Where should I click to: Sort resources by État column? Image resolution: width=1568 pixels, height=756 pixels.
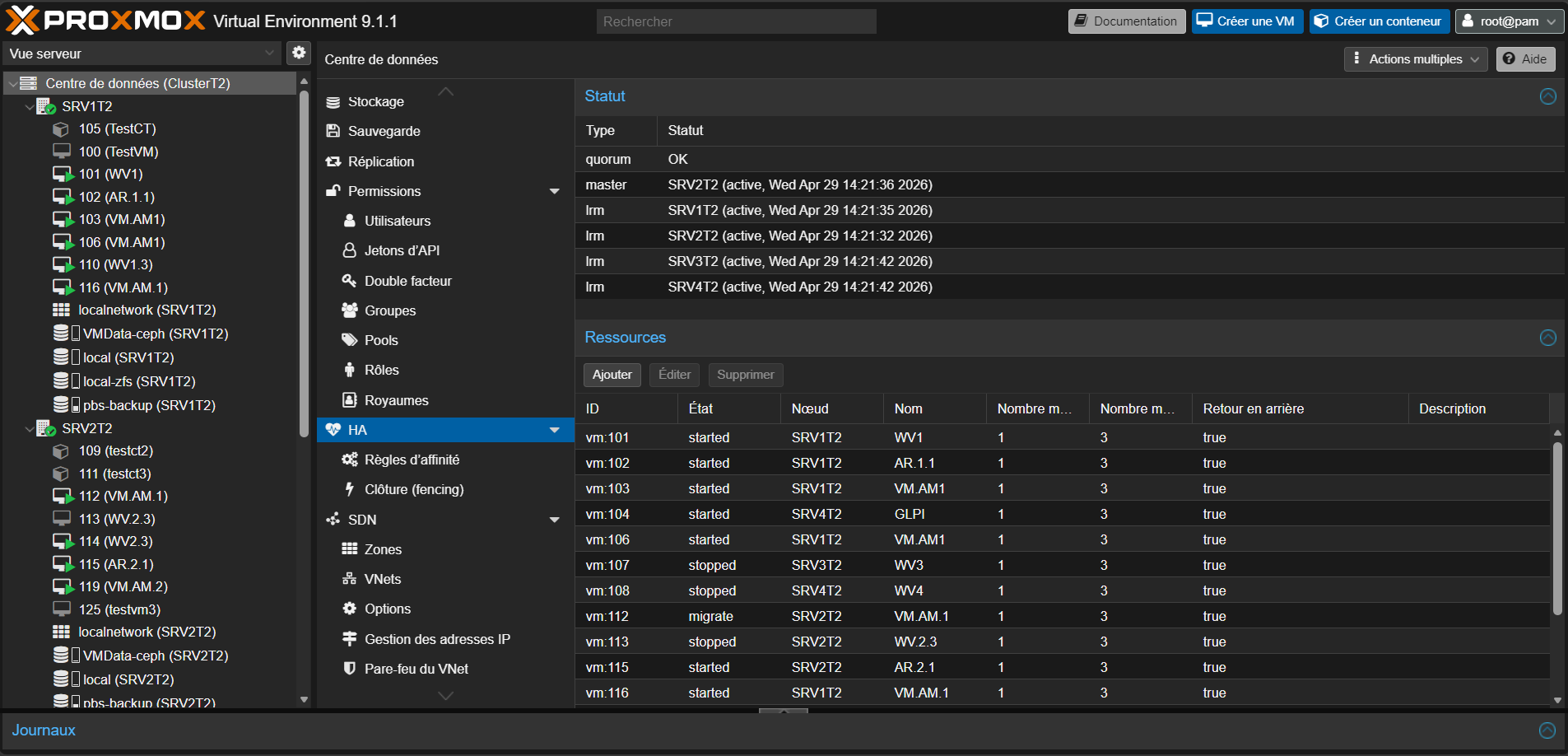tap(729, 408)
